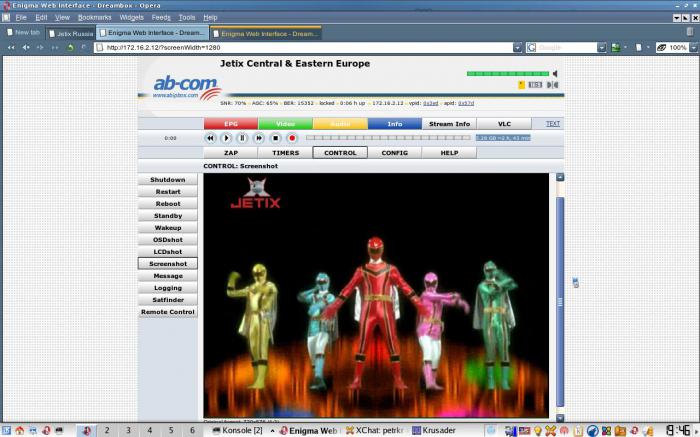Select the CONTROL tab

[x=340, y=153]
